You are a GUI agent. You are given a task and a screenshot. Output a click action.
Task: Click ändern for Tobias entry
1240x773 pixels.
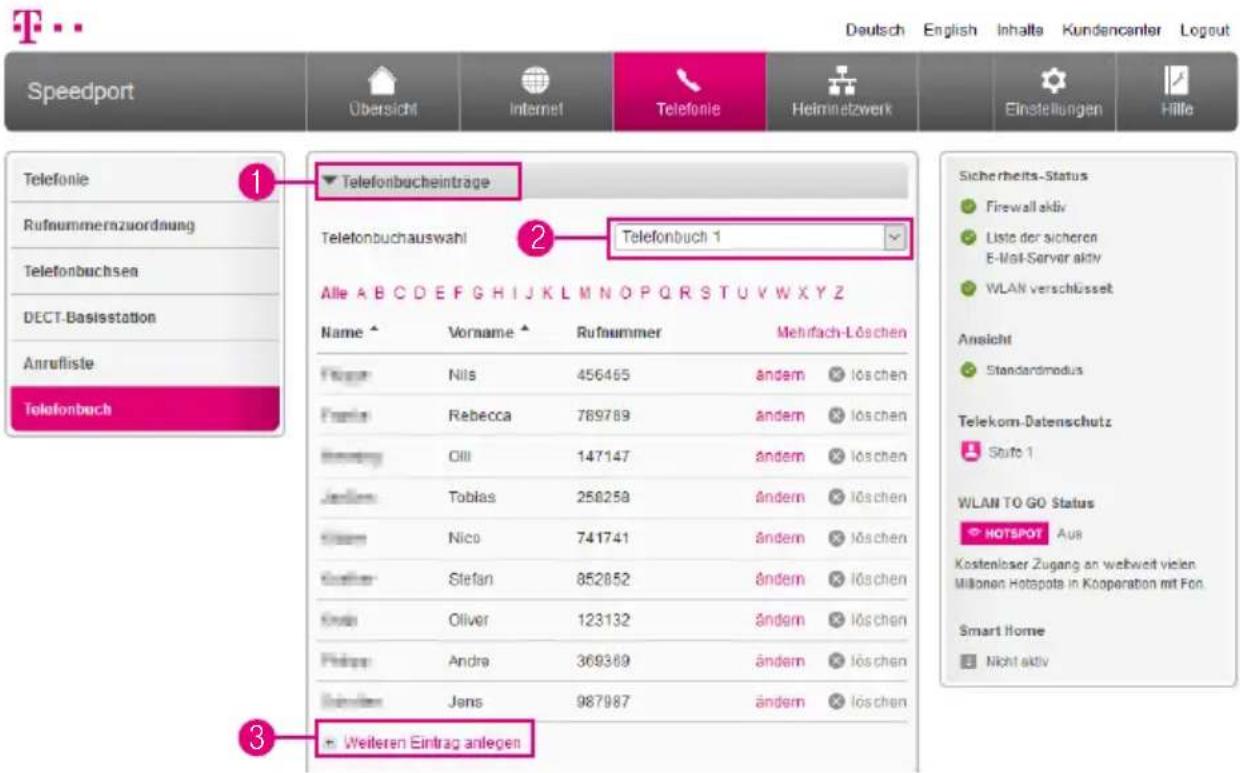point(780,498)
